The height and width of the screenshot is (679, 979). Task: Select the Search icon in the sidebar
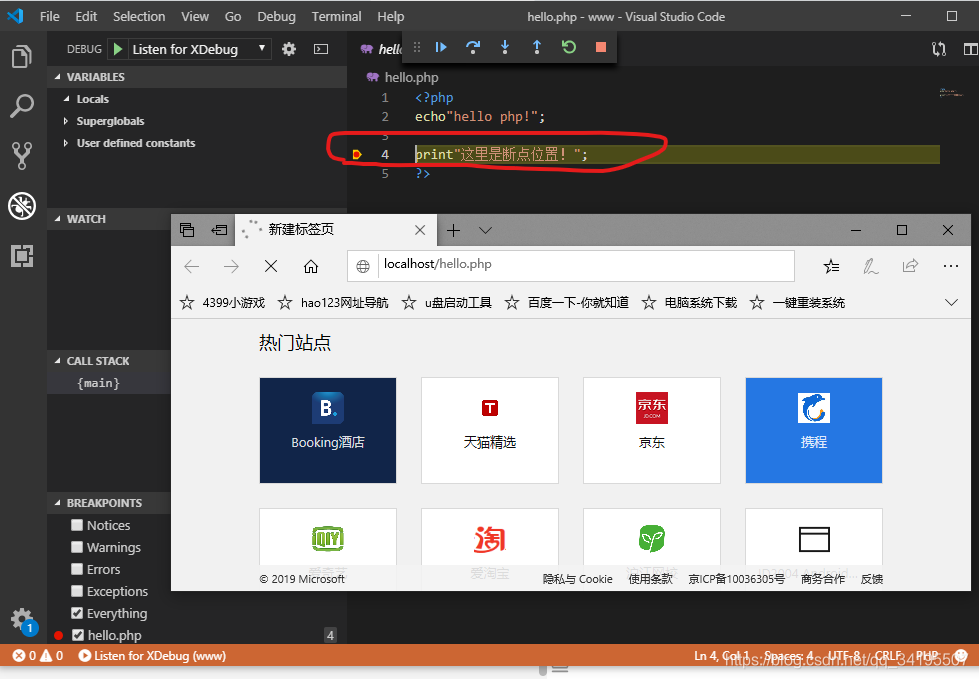[x=21, y=105]
